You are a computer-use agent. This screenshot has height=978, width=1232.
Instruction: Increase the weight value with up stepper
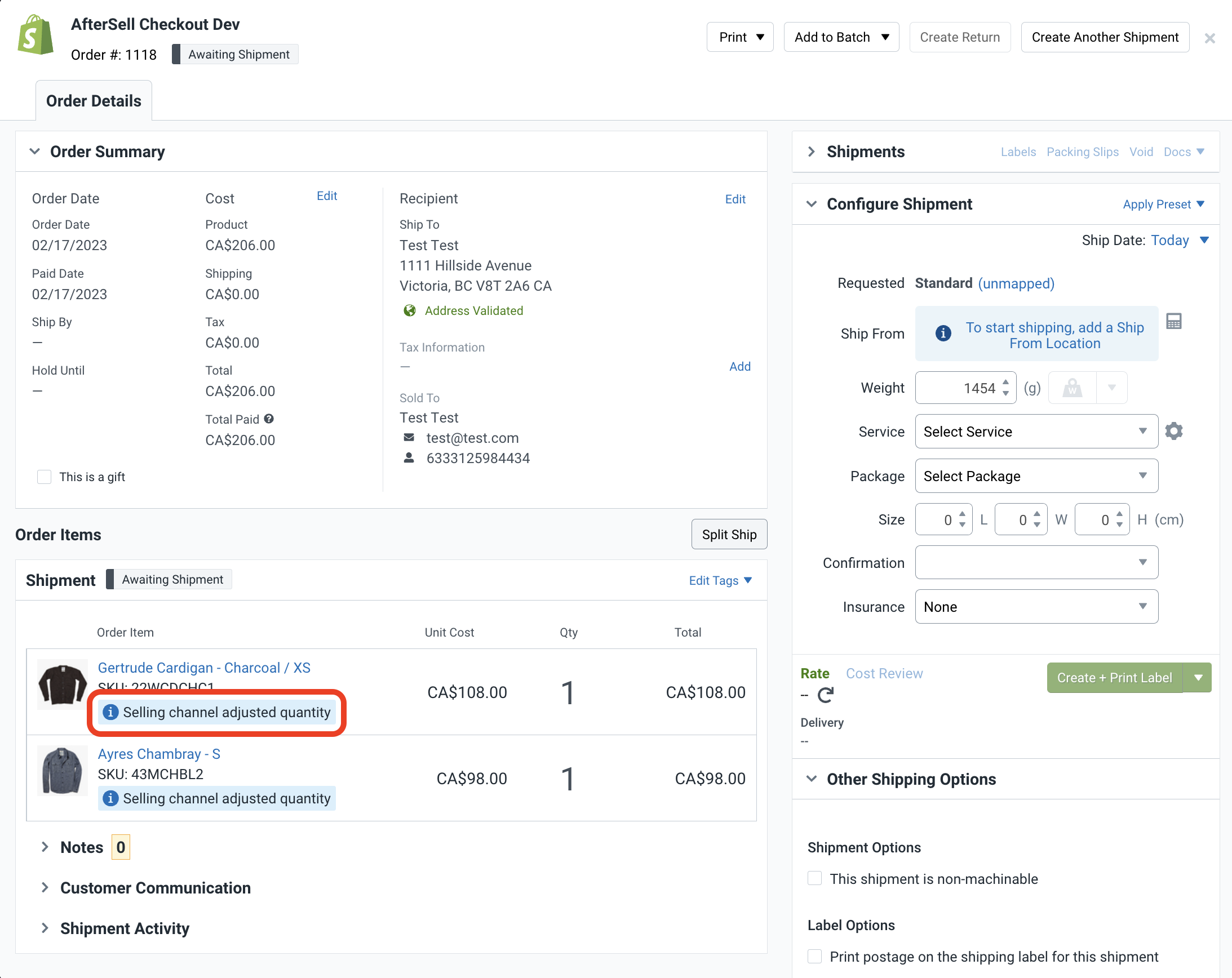1005,383
